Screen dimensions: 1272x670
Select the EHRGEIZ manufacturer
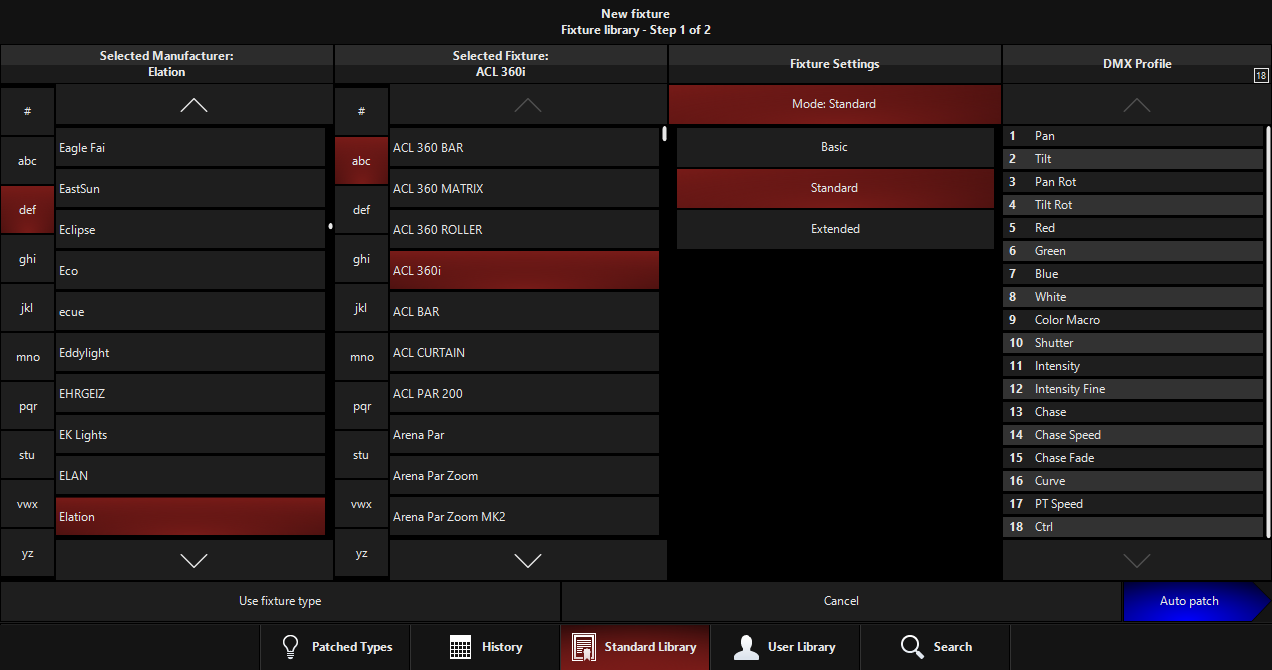tap(190, 393)
